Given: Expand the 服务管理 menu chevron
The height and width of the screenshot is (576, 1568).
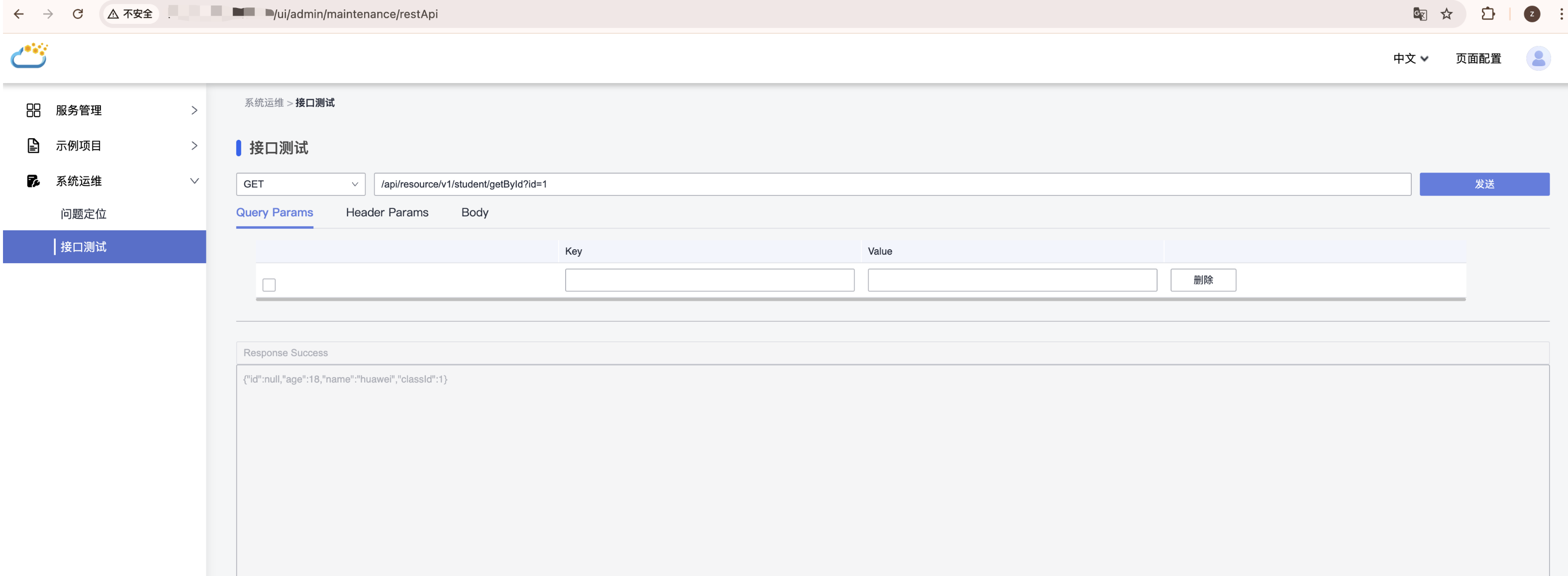Looking at the screenshot, I should click(x=194, y=110).
